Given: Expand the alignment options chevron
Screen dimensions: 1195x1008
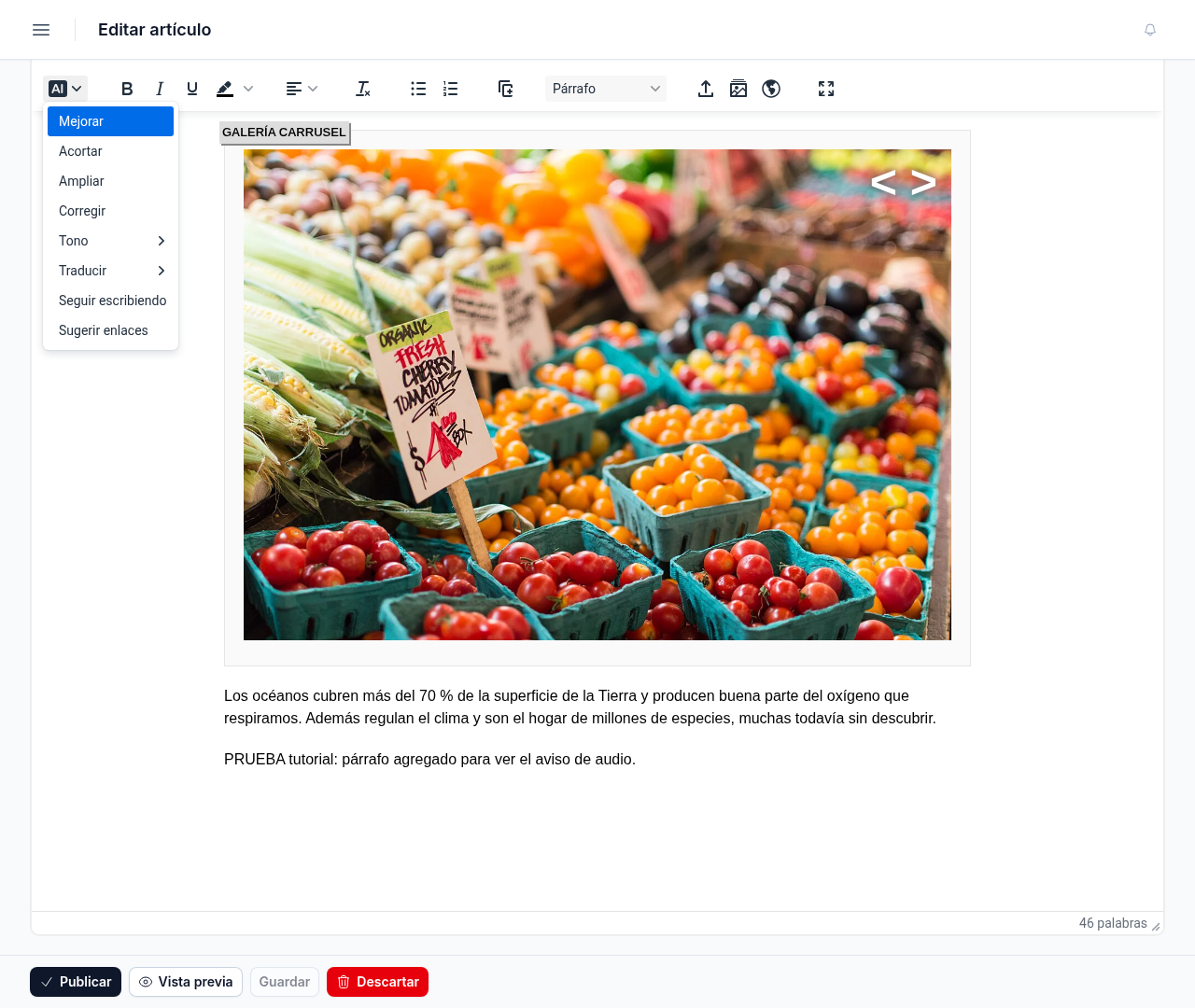Looking at the screenshot, I should 313,89.
